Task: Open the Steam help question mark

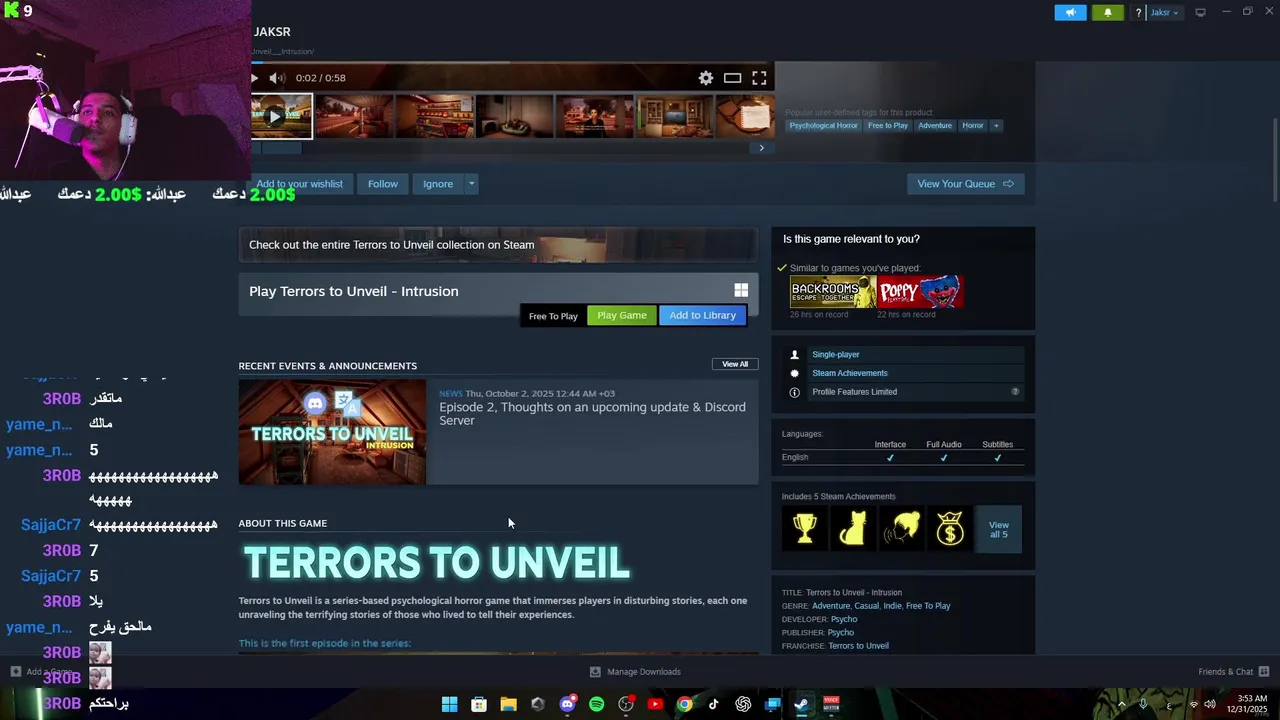Action: [1138, 12]
